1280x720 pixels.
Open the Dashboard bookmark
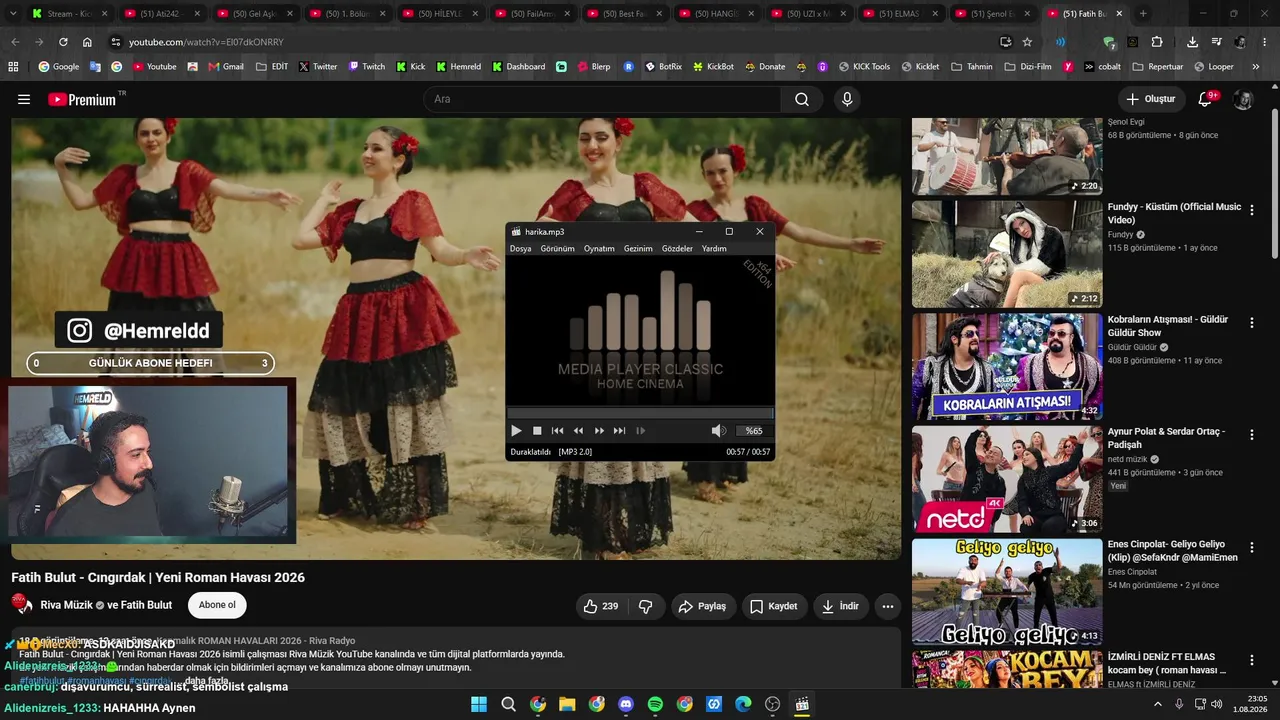click(x=517, y=67)
